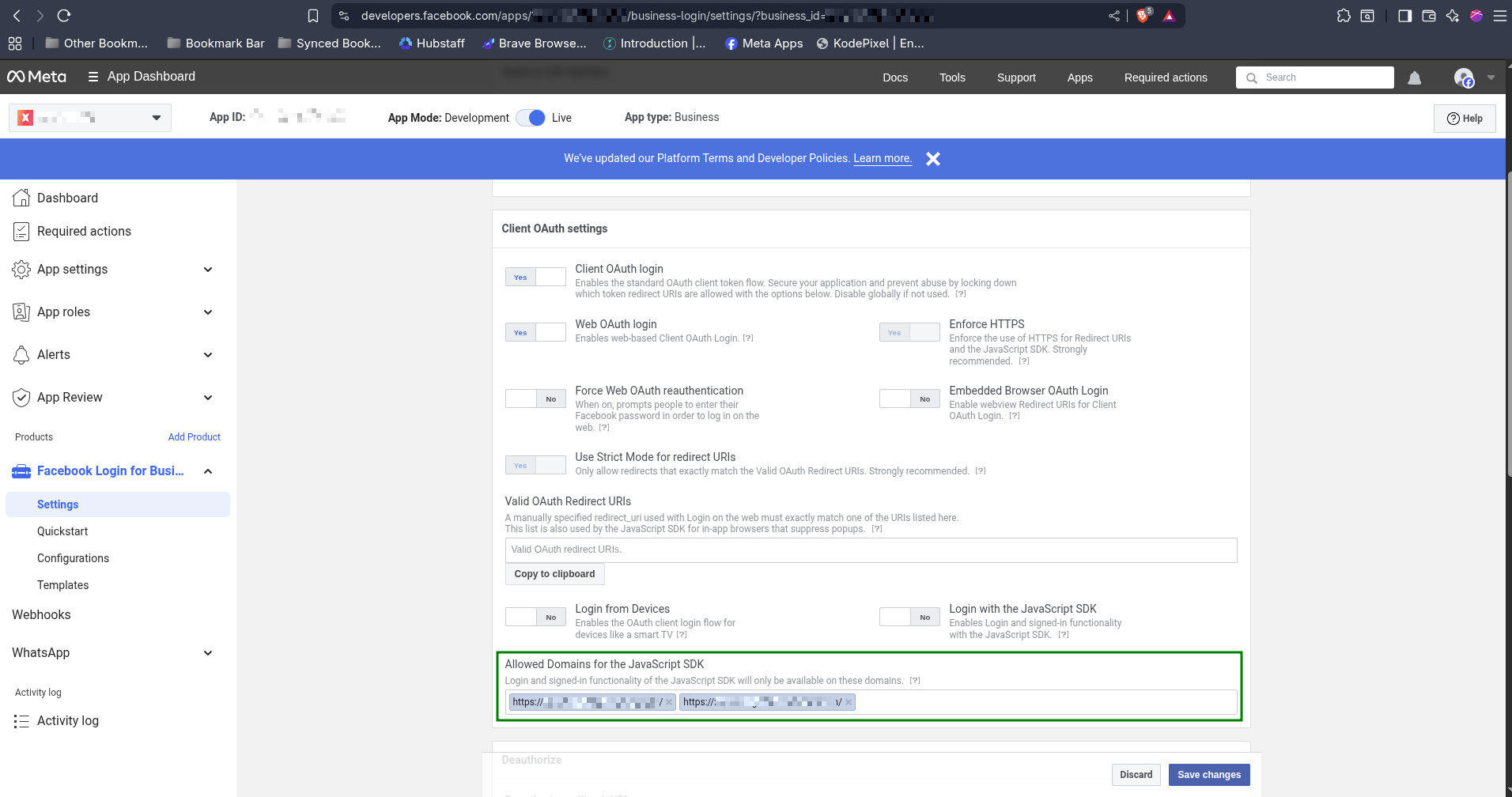Screen dimensions: 1512x797
Task: Enable Force Web OAuth reauthentication
Action: (535, 398)
